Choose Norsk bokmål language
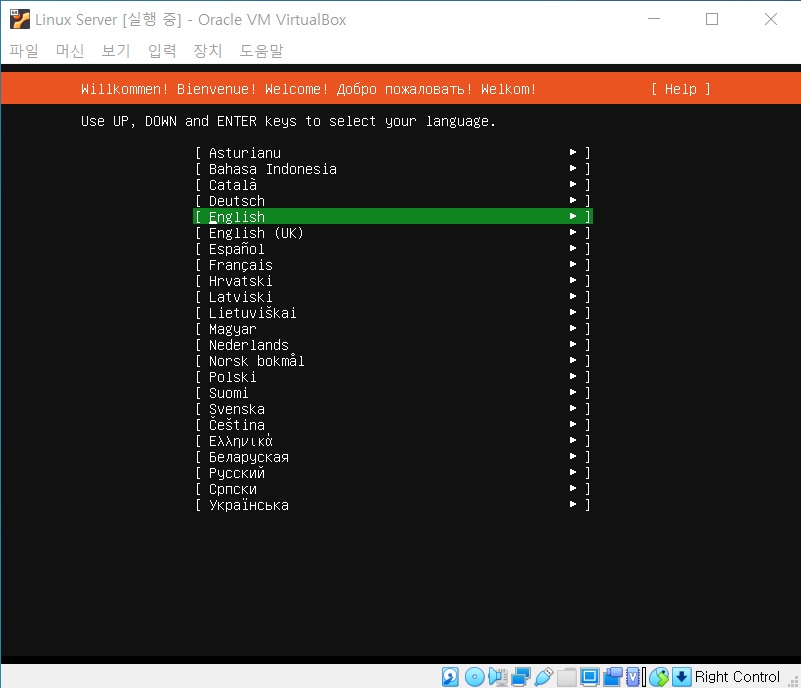This screenshot has width=801, height=688. coord(392,361)
